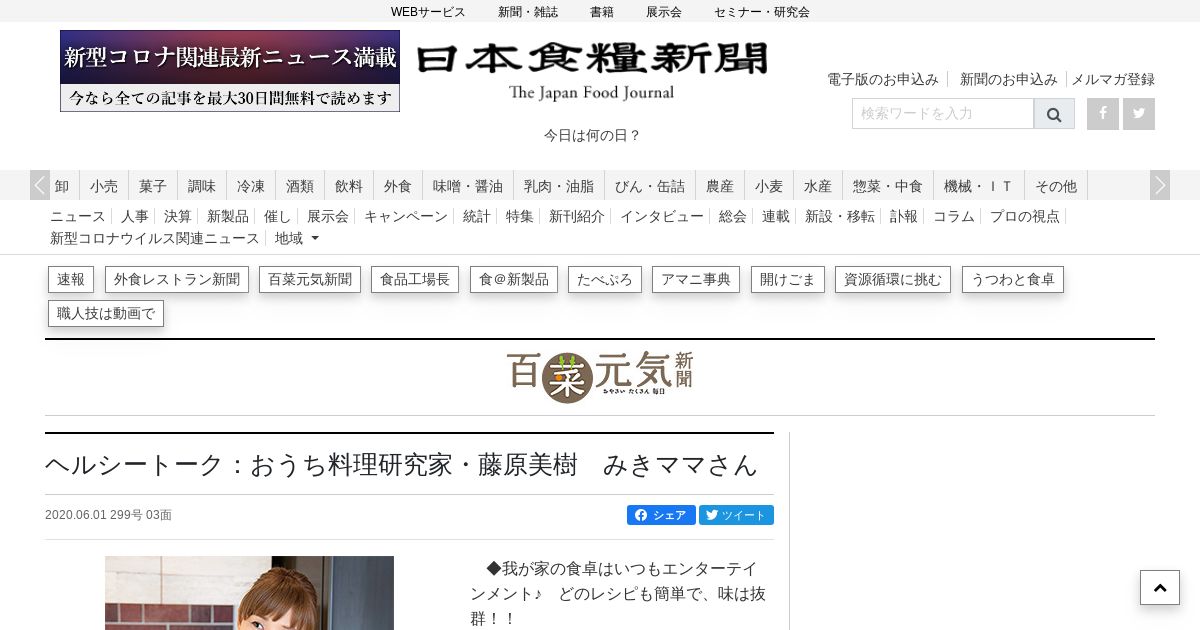The width and height of the screenshot is (1200, 630).
Task: Select the 菓子 category tab
Action: [x=153, y=186]
